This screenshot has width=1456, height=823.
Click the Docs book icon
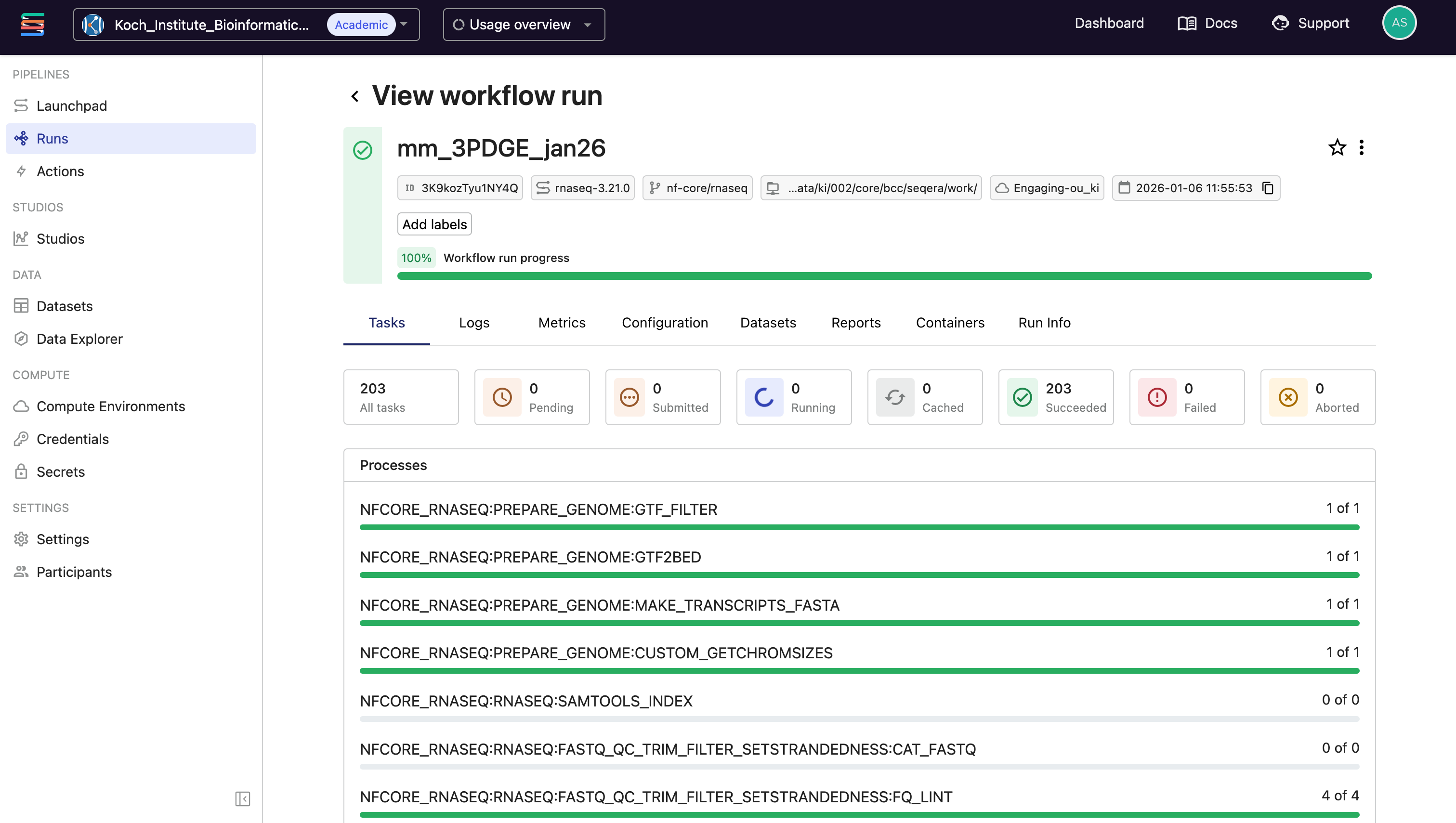coord(1186,24)
